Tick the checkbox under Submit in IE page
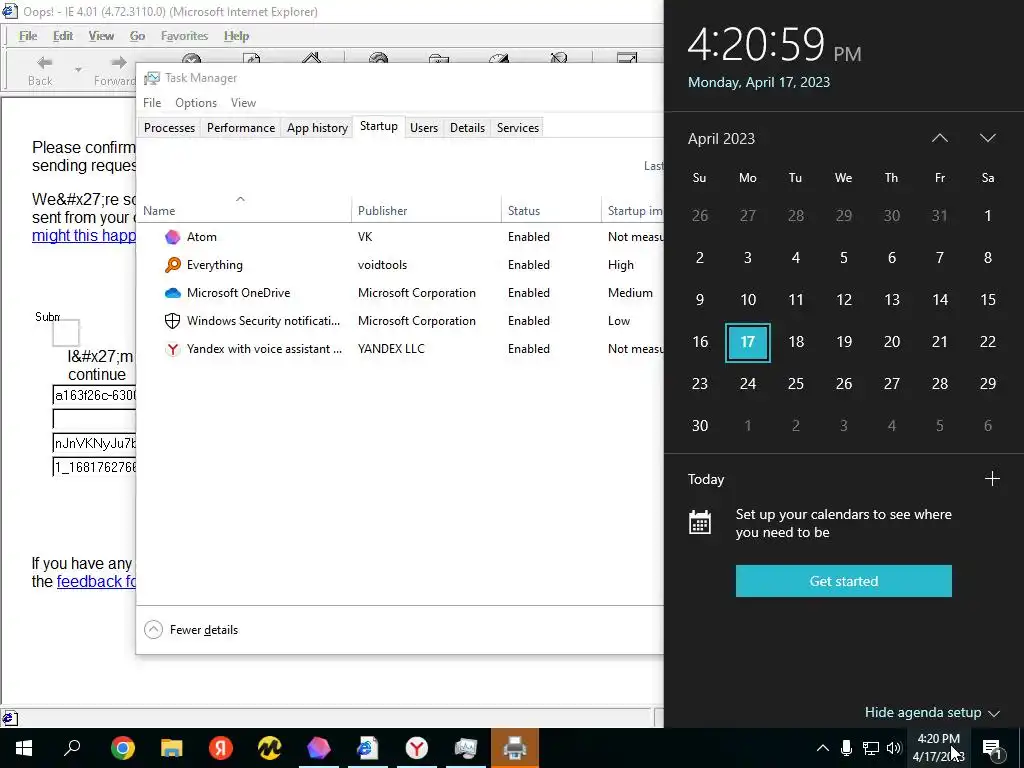 66,333
